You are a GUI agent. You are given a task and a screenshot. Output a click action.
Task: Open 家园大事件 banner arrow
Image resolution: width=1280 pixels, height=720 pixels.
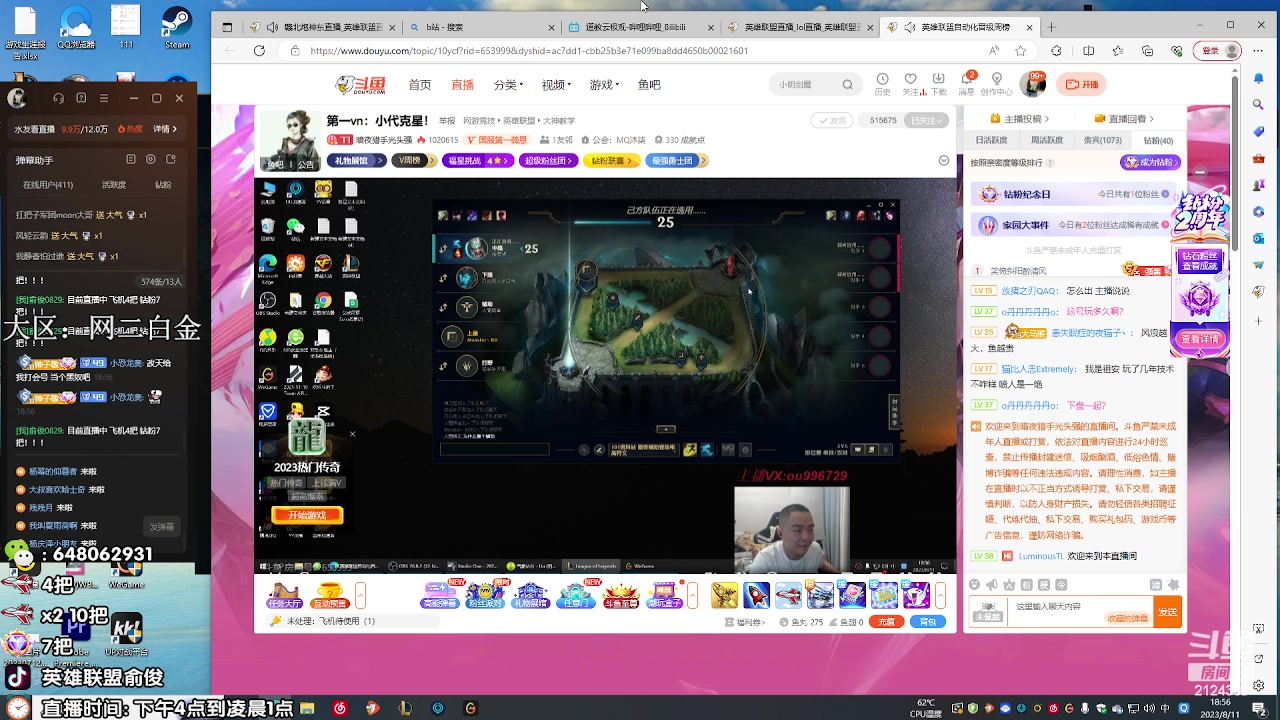(1164, 226)
